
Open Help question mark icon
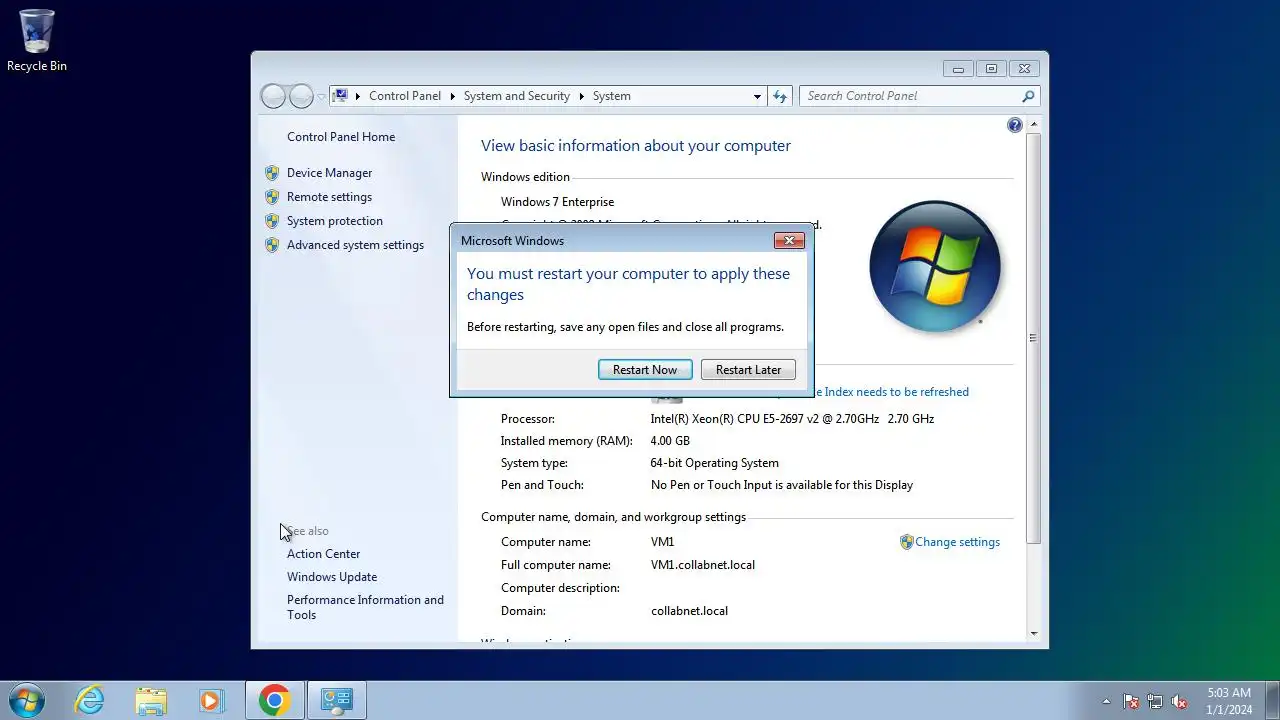click(1015, 125)
